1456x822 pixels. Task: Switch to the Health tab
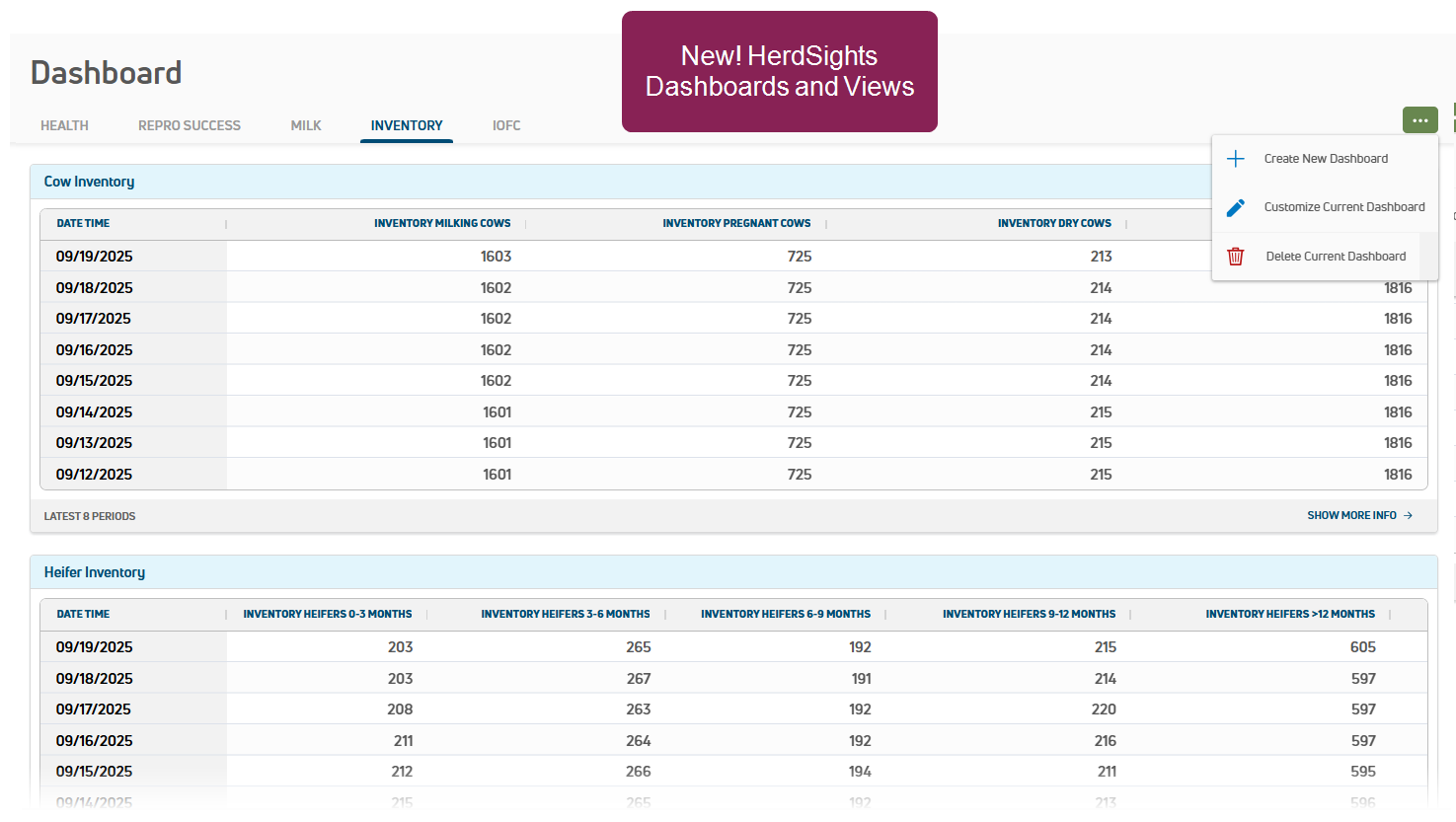pos(64,125)
